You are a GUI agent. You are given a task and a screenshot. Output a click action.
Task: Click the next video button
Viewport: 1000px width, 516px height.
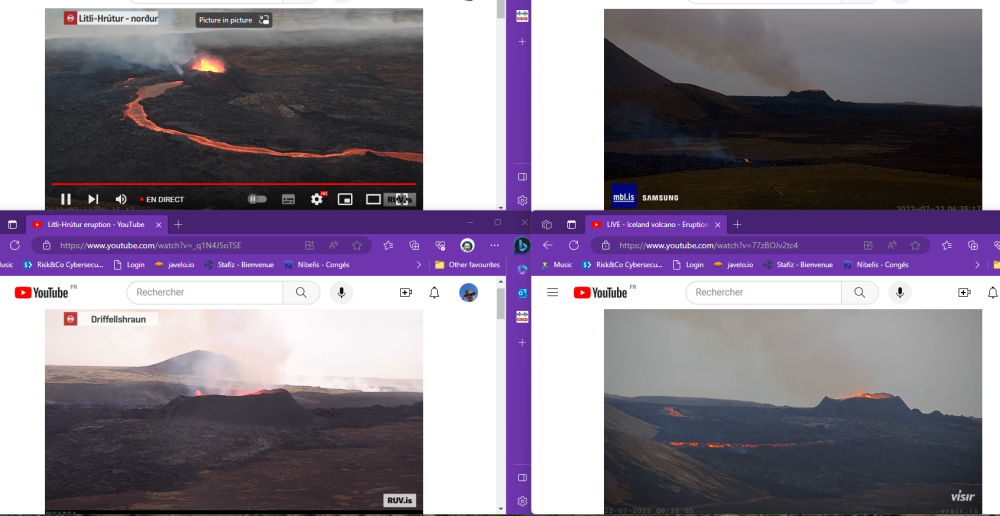[x=93, y=199]
